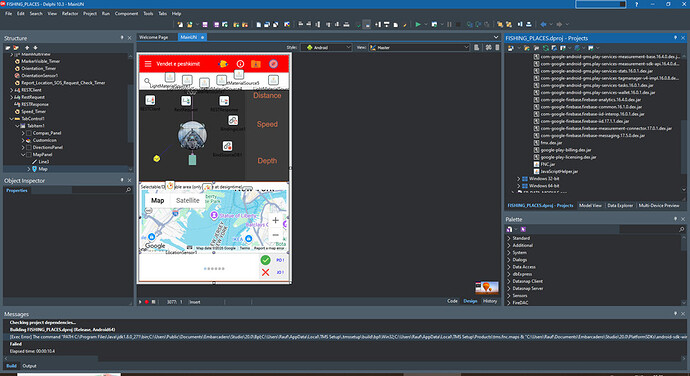Select the RestRequest component icon on the form
Viewport: 690px width, 376px height.
tap(186, 101)
